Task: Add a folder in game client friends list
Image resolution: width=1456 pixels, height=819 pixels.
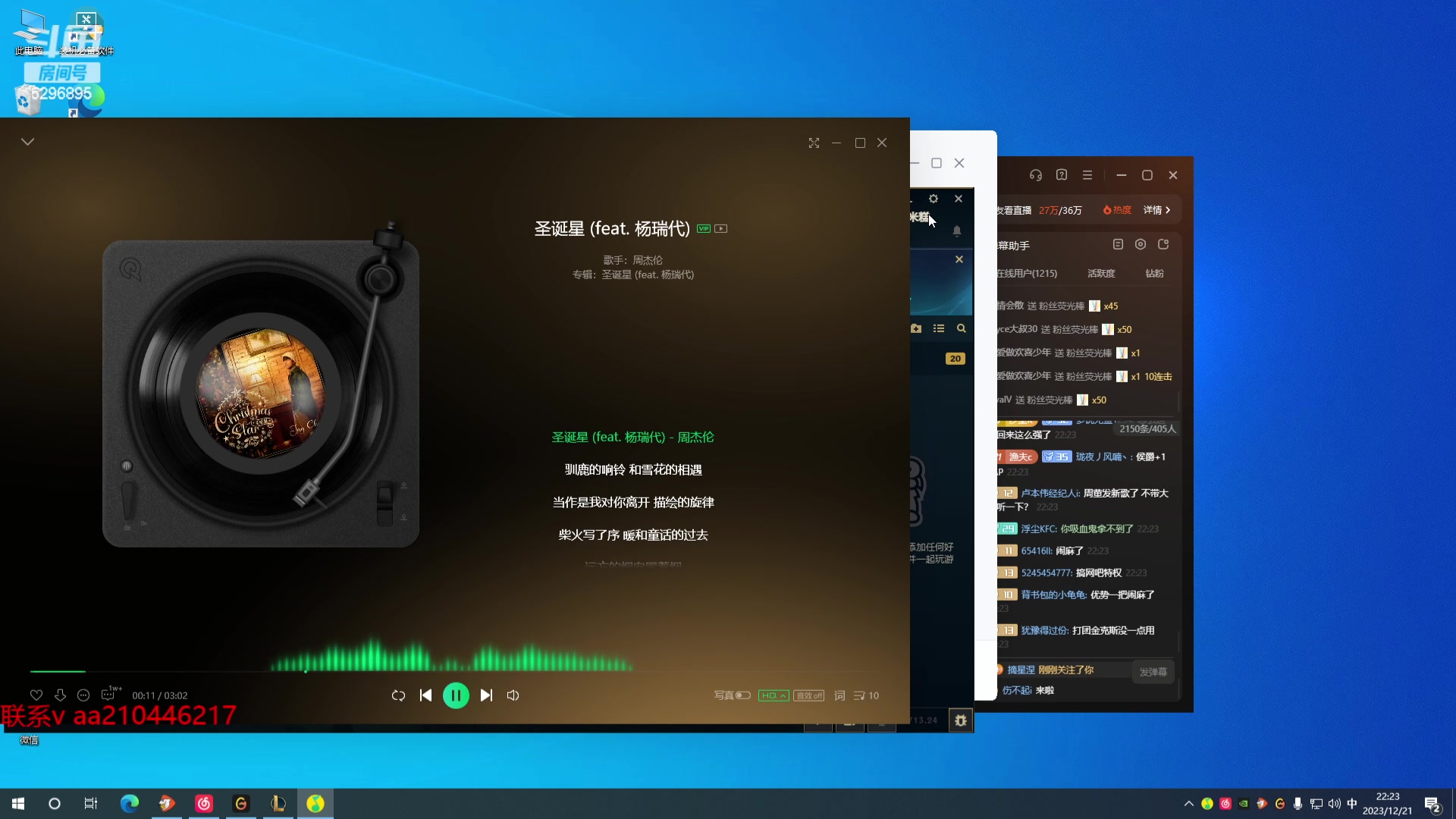Action: pyautogui.click(x=916, y=328)
